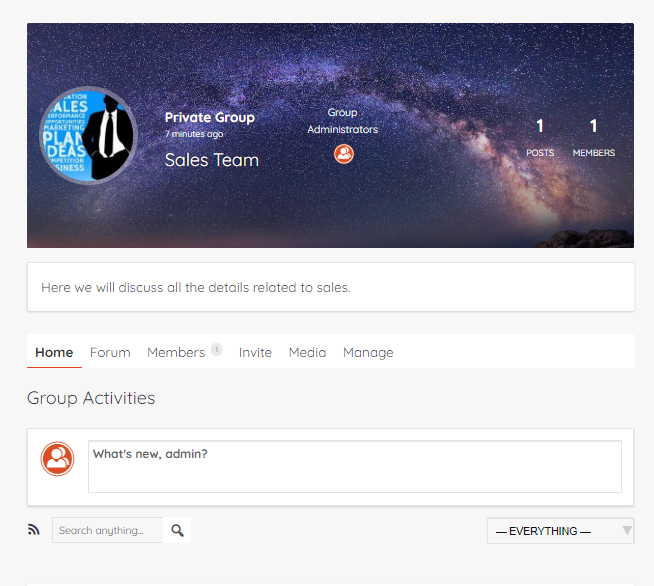This screenshot has width=654, height=586.
Task: Open the Everything activity filter dropdown
Action: coord(559,531)
